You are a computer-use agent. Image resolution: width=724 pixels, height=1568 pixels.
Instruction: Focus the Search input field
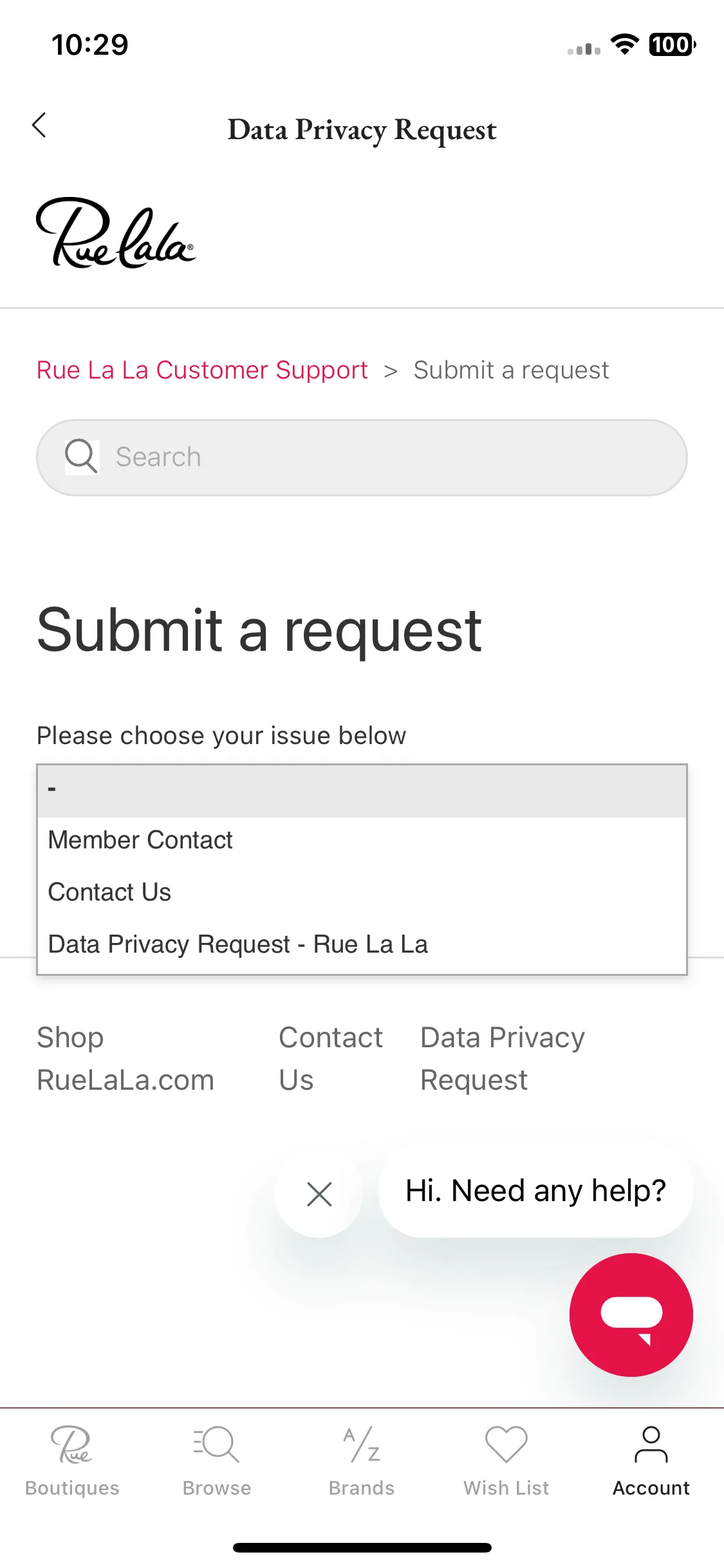(x=362, y=458)
